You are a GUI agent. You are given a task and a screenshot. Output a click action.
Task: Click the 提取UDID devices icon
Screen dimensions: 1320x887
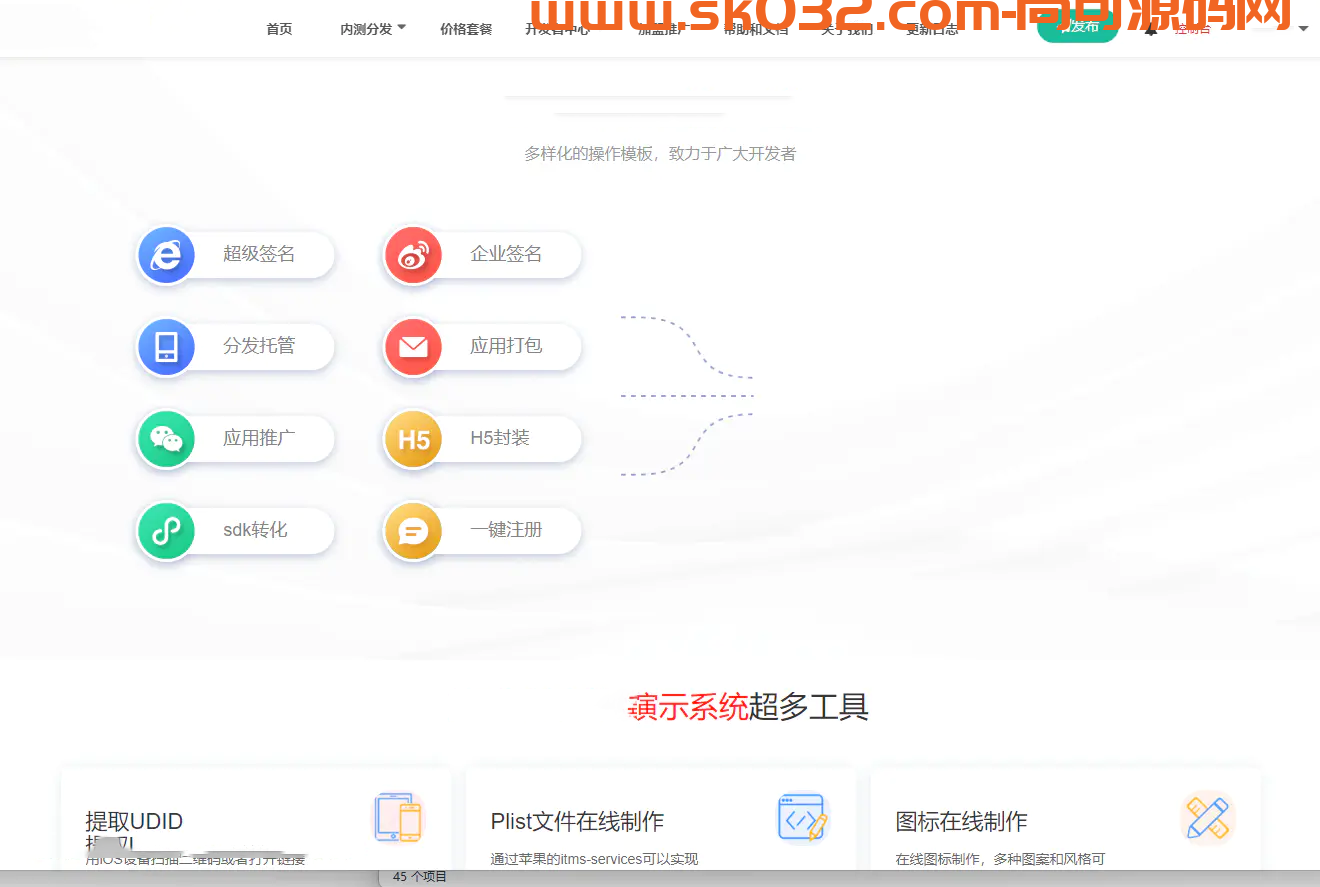399,817
